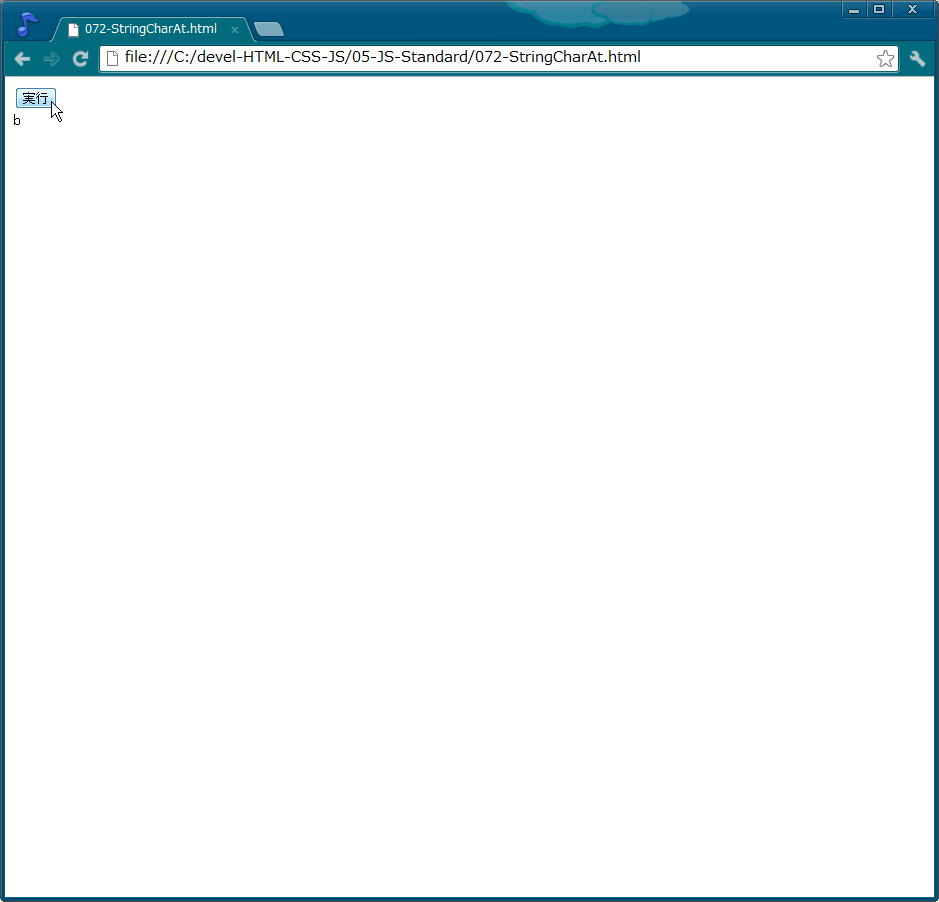Open a new tab with the new-tab button

[269, 29]
